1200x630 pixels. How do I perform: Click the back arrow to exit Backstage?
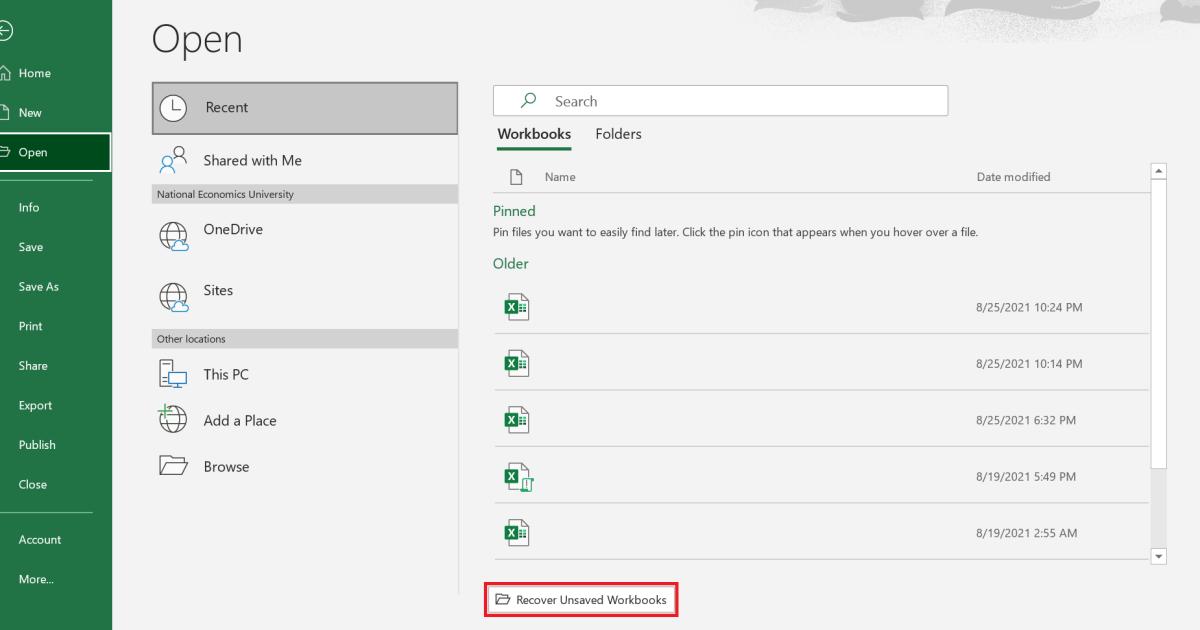pos(6,32)
